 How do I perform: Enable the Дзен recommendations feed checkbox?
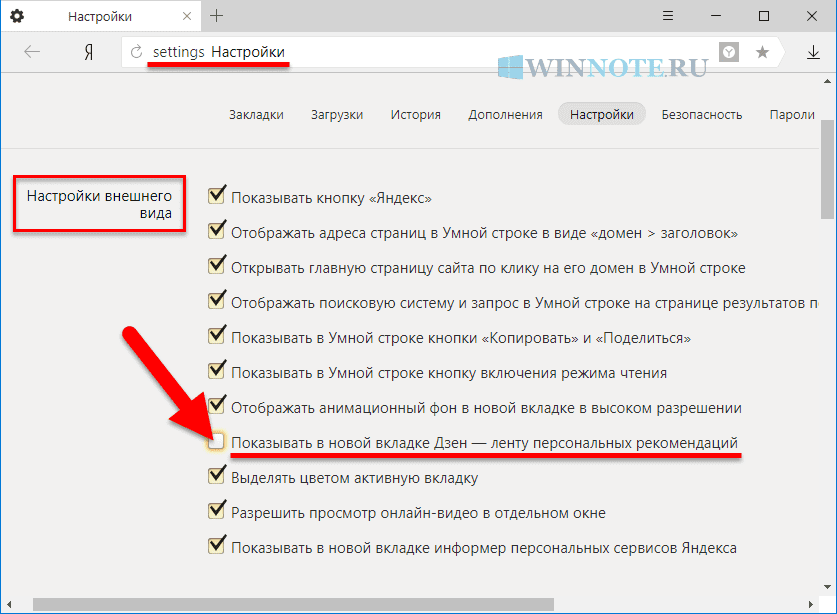click(216, 442)
